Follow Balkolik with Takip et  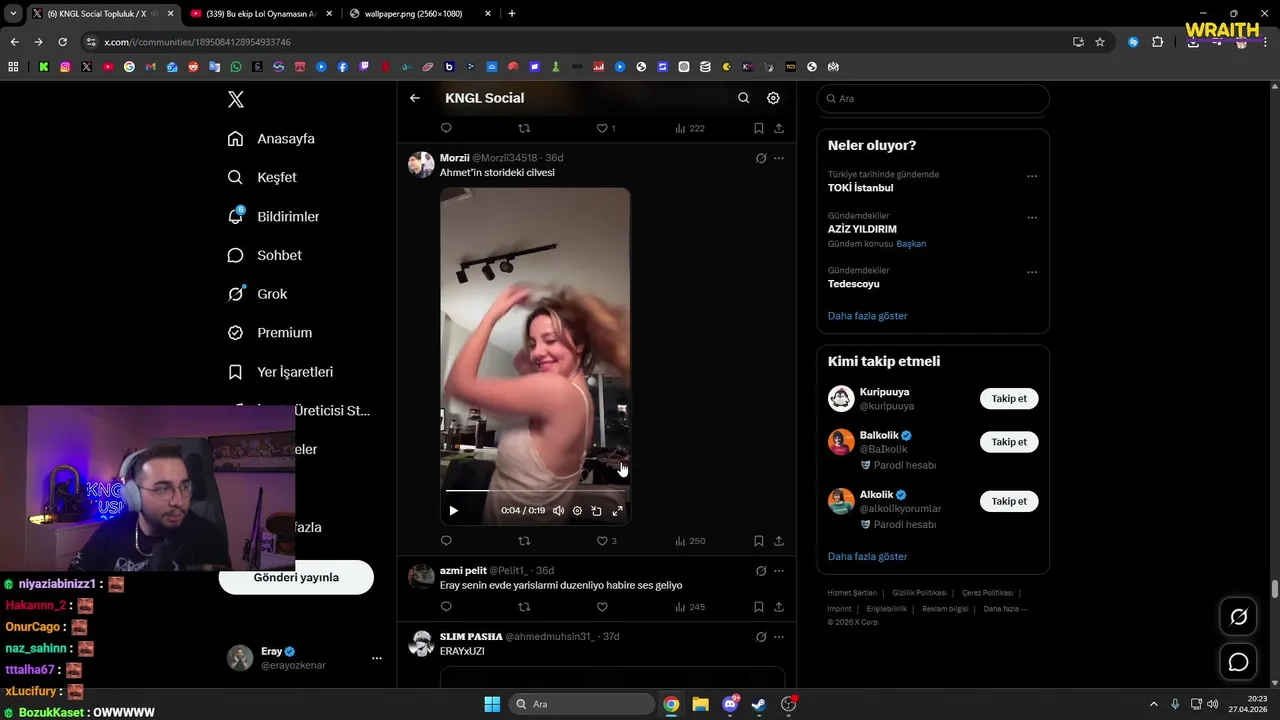point(1009,442)
